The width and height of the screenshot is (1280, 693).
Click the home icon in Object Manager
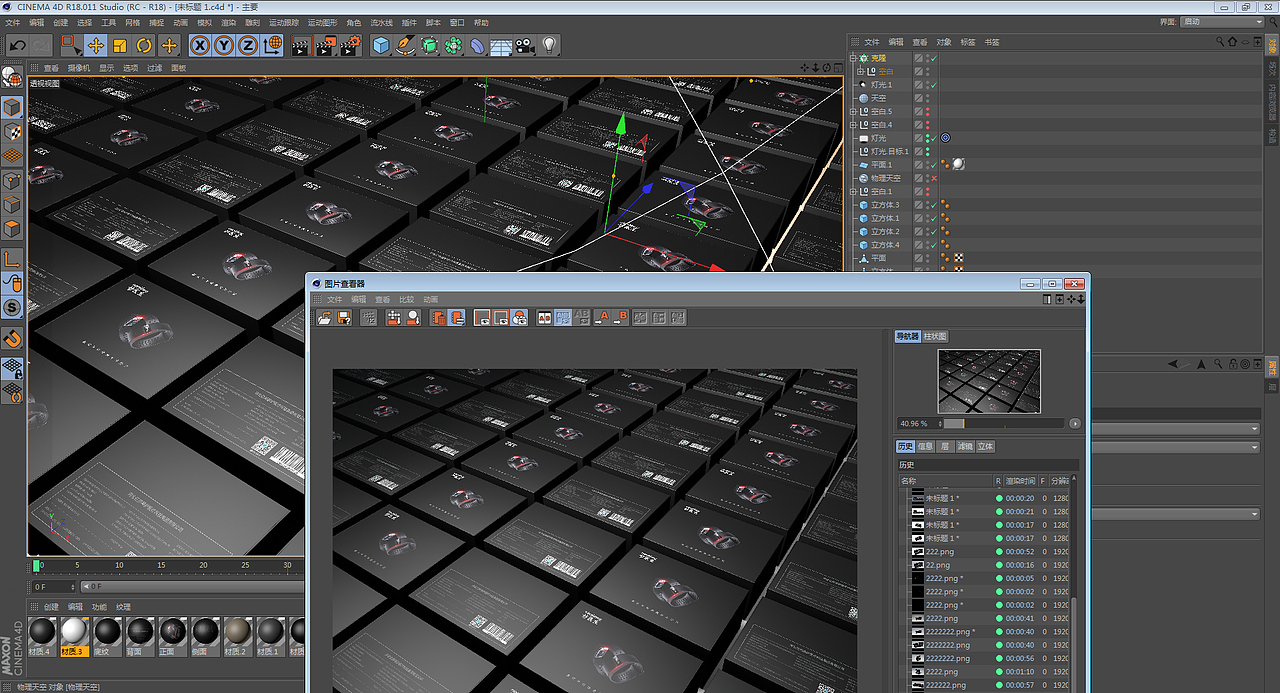point(1233,42)
